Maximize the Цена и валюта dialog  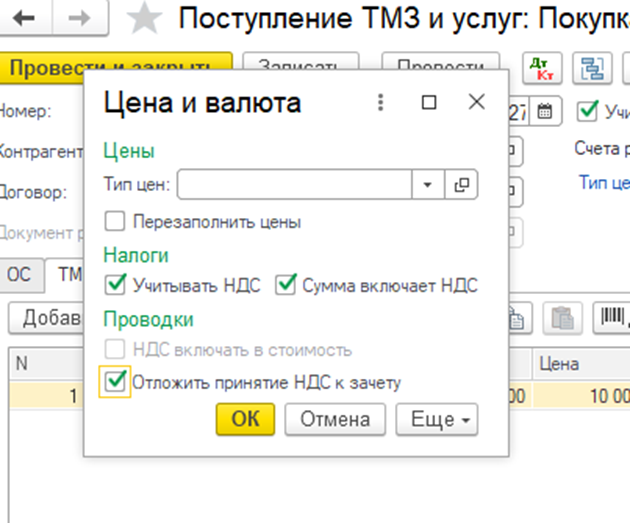click(429, 103)
